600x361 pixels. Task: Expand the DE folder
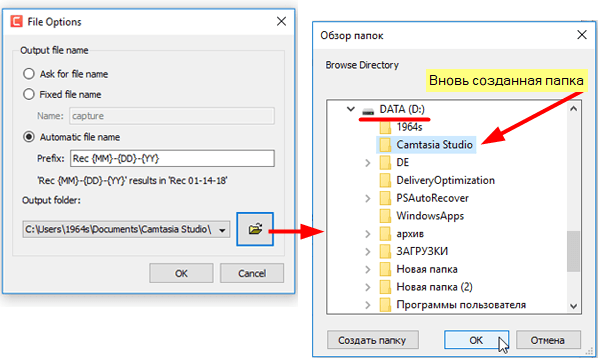click(368, 163)
